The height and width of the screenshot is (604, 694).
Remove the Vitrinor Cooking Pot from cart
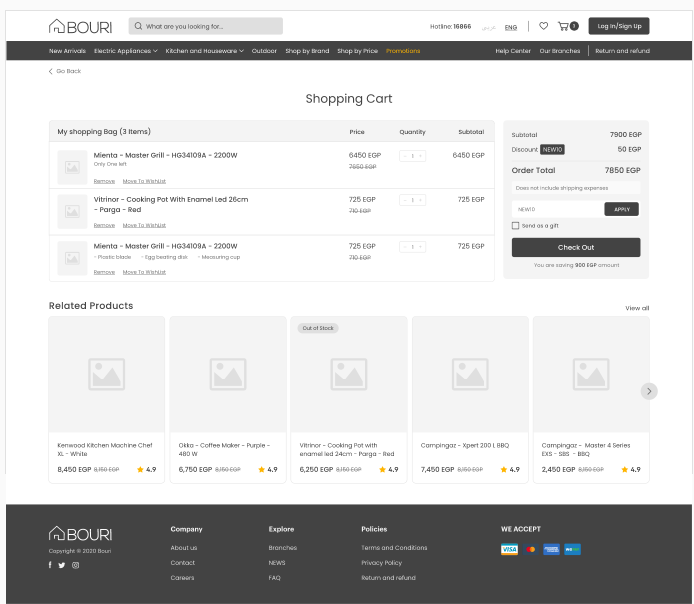(104, 225)
